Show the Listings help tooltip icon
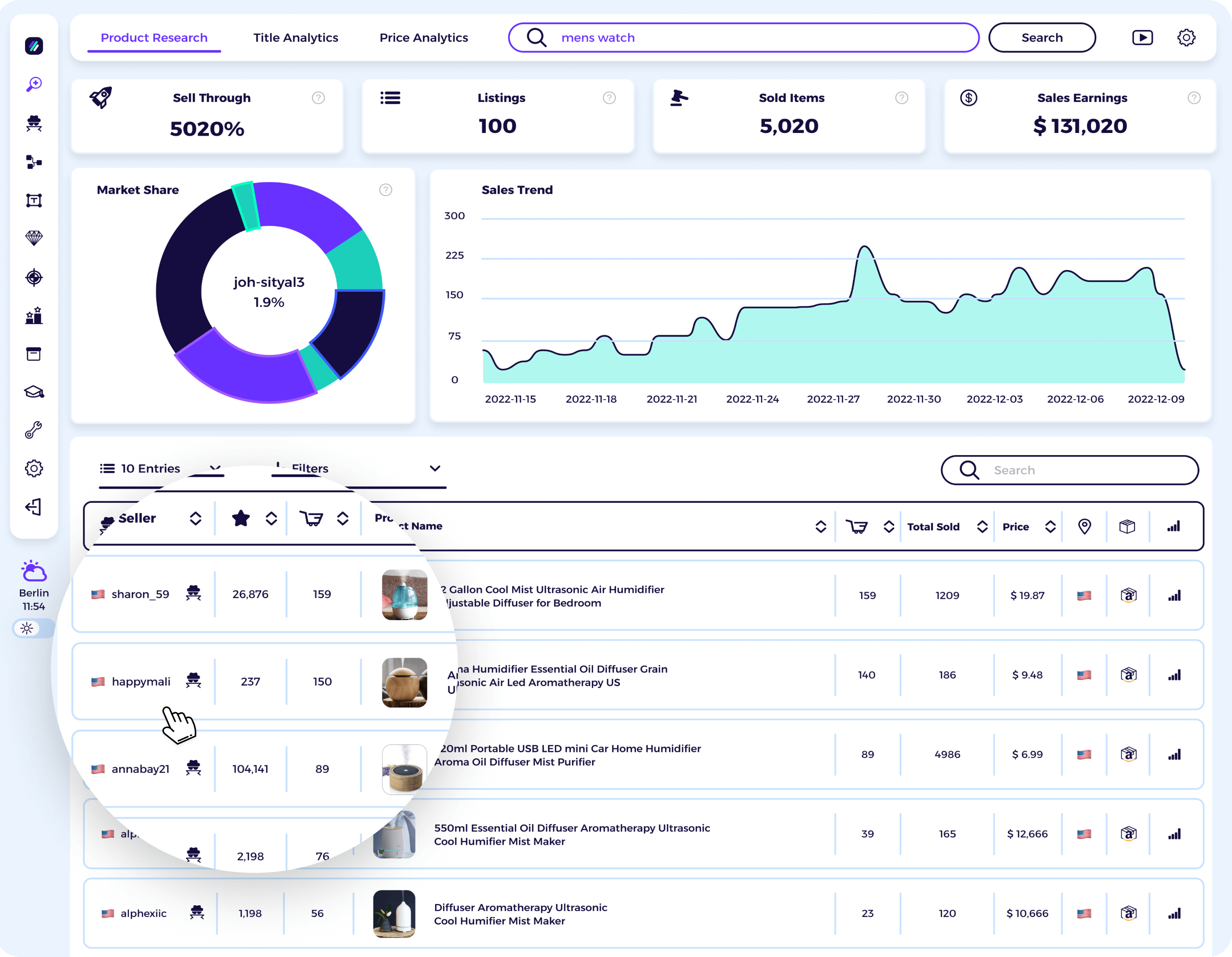1232x957 pixels. click(x=609, y=98)
